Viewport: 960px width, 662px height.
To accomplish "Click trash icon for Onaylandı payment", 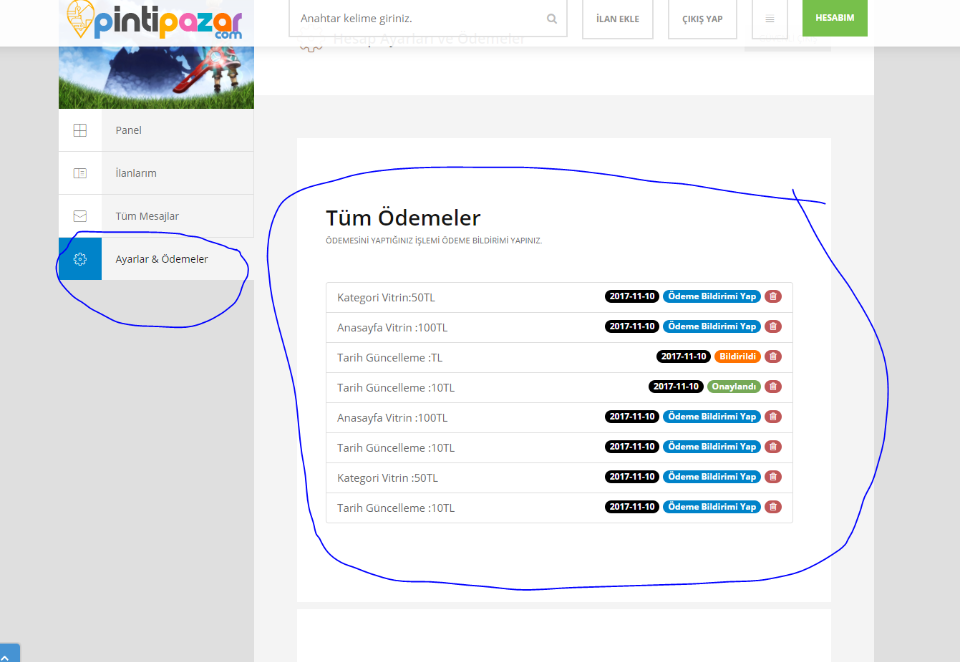I will coord(773,387).
